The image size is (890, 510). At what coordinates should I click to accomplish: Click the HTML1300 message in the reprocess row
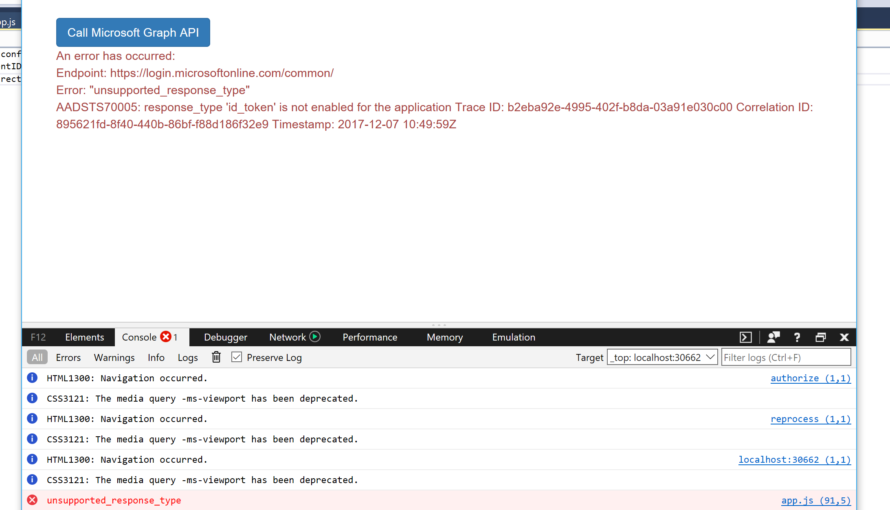coord(127,419)
